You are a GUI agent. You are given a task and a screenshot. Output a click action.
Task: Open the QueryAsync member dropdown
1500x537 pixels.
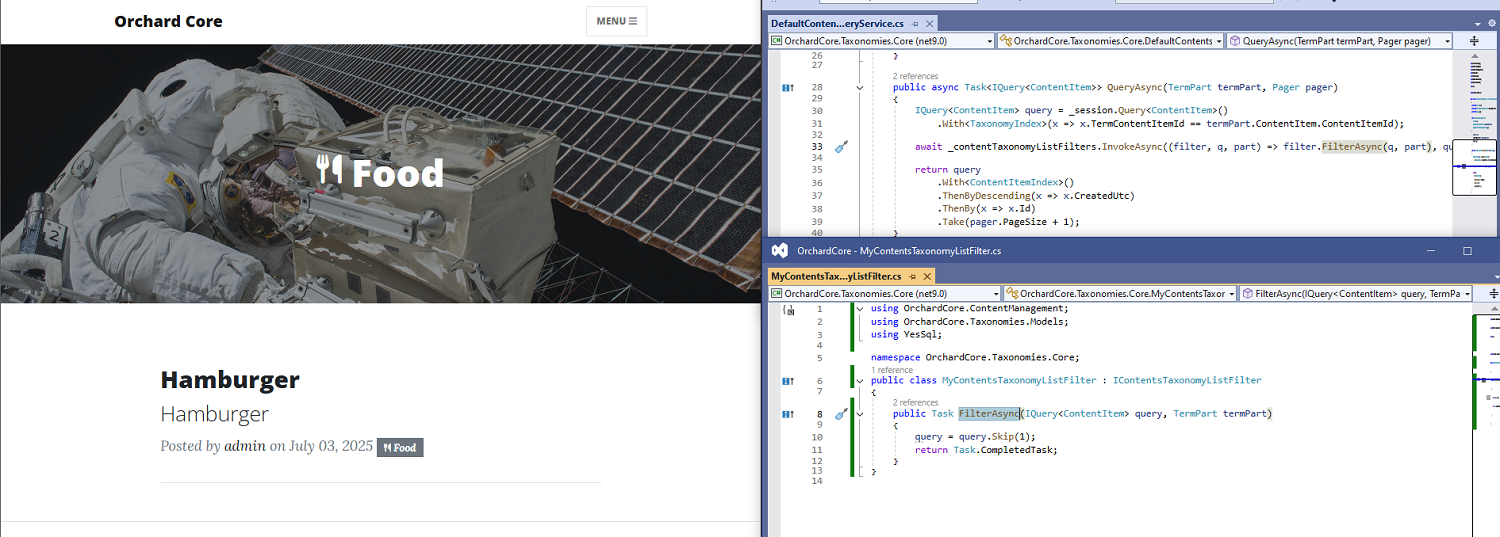point(1340,41)
